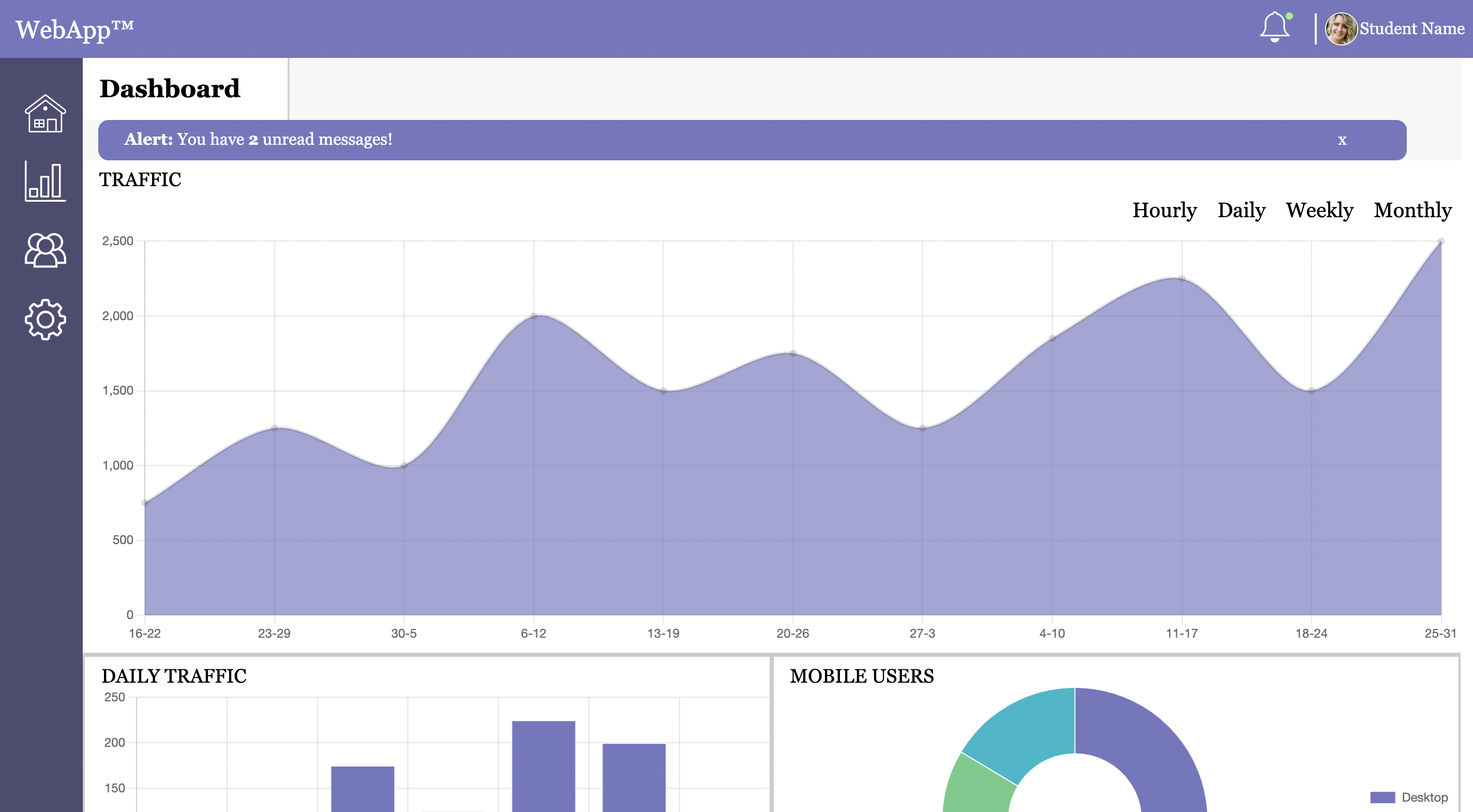Click the DAILY TRAFFIC section title
This screenshot has width=1473, height=812.
[174, 676]
